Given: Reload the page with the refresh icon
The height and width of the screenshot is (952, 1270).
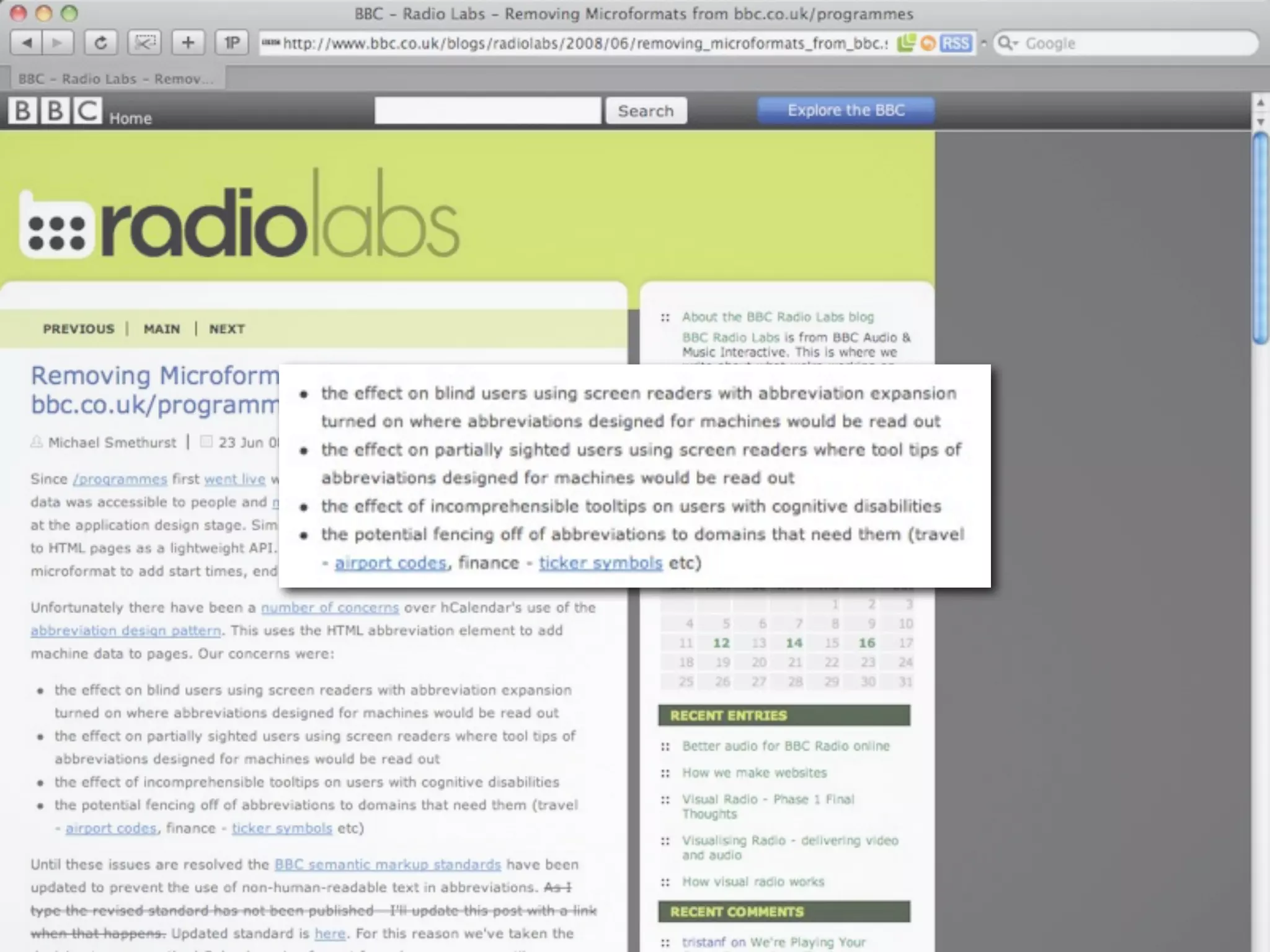Looking at the screenshot, I should [x=101, y=43].
